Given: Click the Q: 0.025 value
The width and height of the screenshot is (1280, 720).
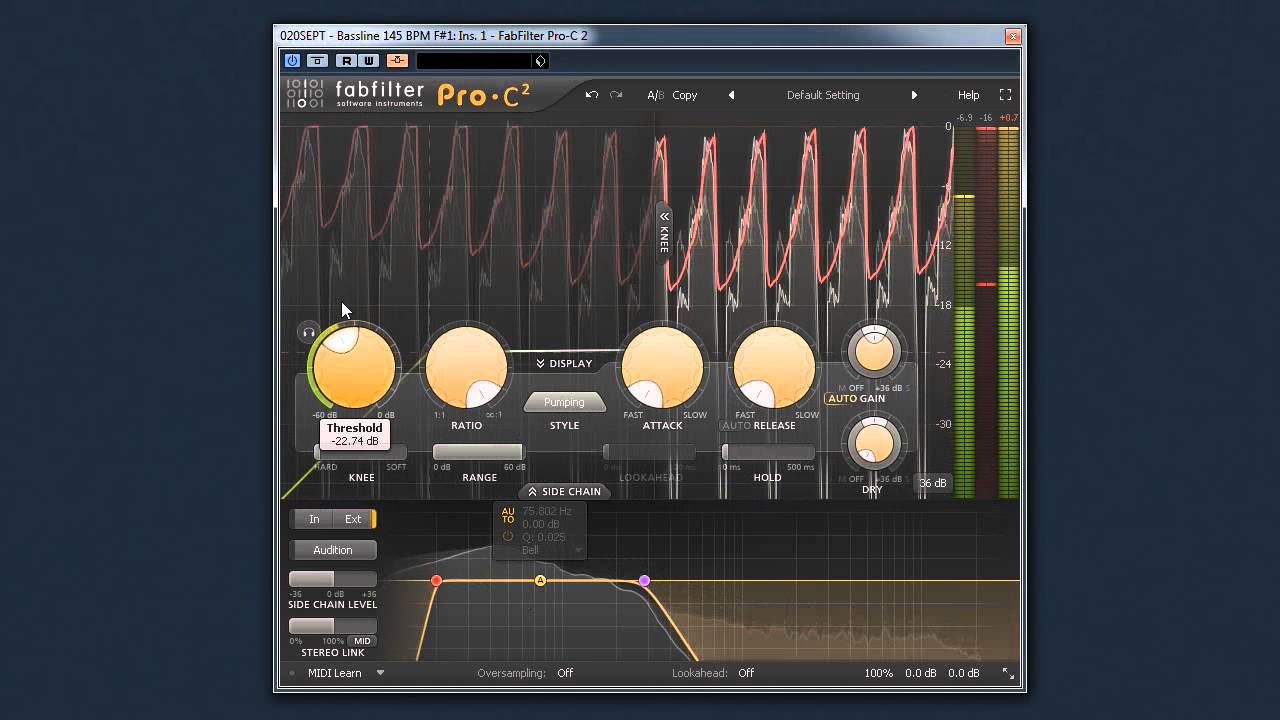Looking at the screenshot, I should [543, 537].
